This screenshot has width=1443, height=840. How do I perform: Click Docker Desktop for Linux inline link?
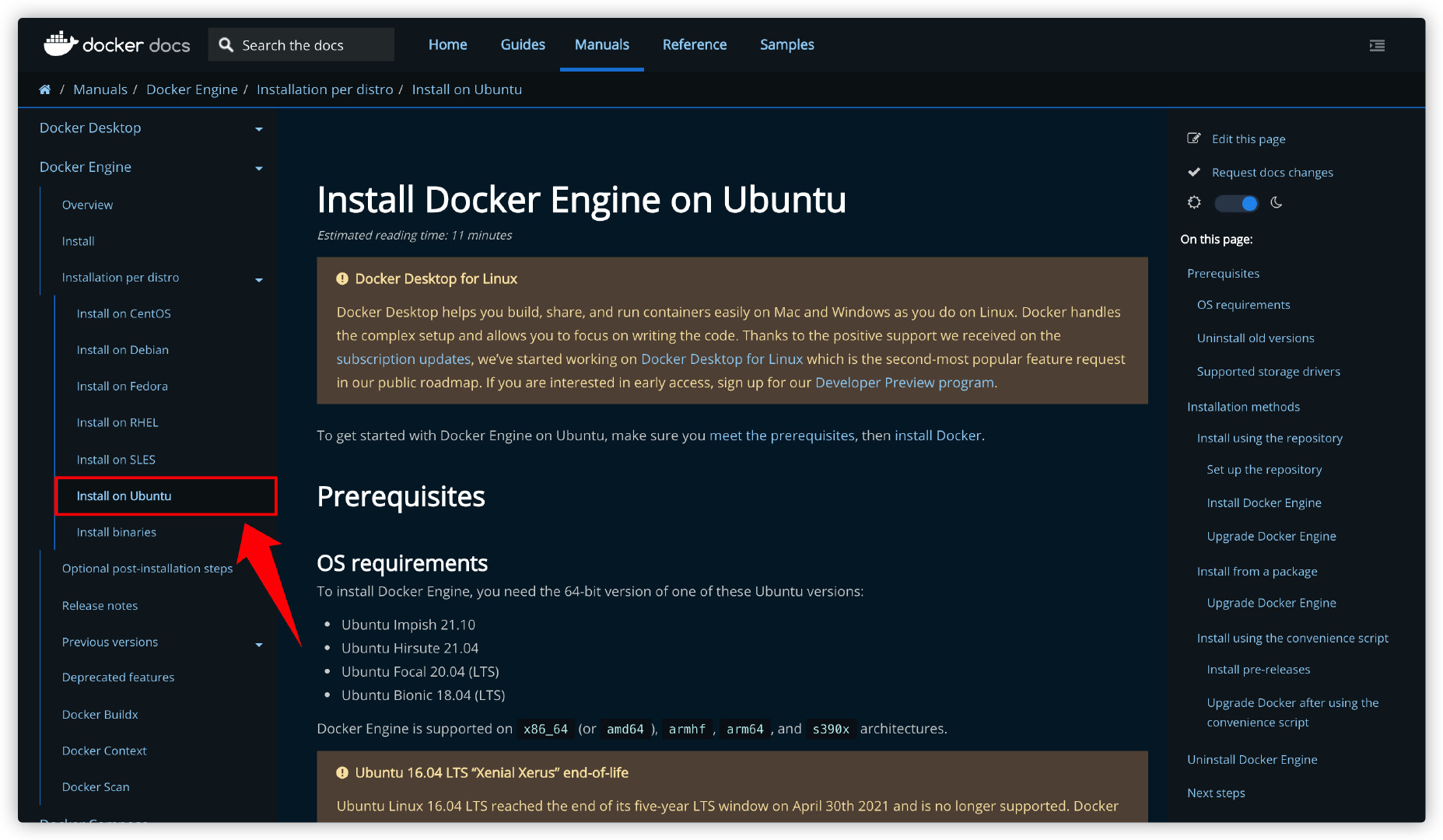coord(722,359)
